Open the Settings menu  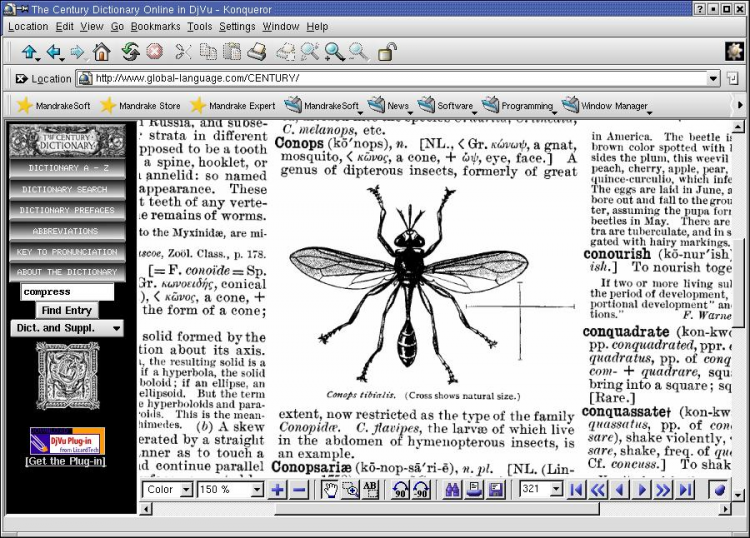[237, 26]
